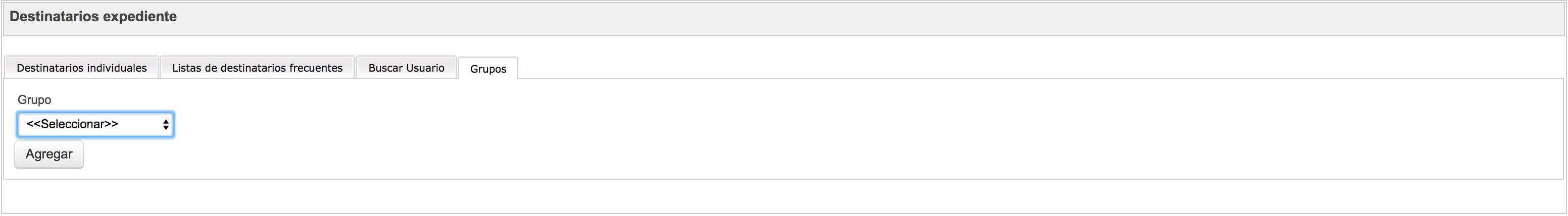This screenshot has height=216, width=1568.
Task: Click blank footer area below the panel
Action: tap(784, 196)
